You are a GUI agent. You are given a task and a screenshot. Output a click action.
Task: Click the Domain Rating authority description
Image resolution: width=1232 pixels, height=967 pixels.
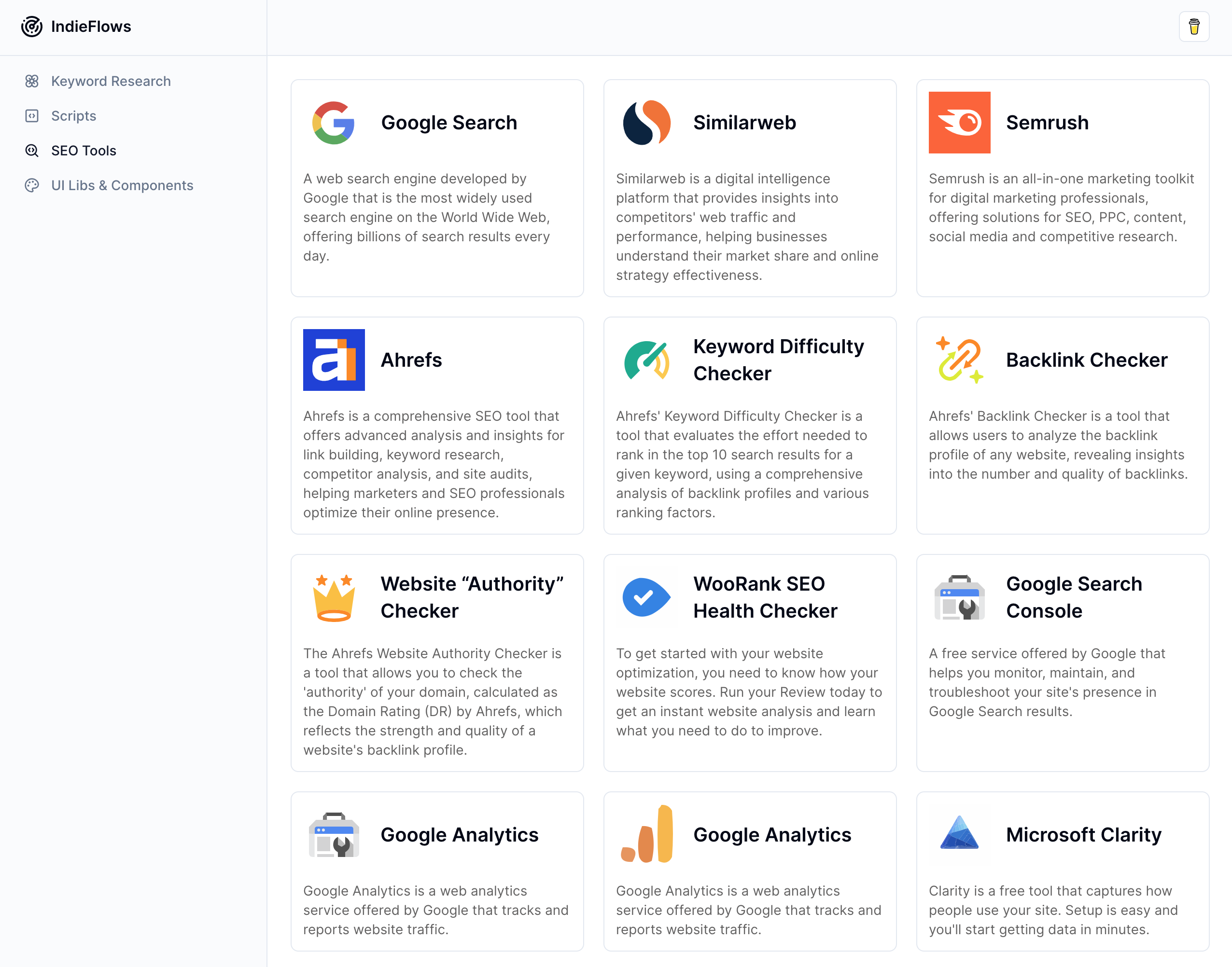[x=433, y=702]
